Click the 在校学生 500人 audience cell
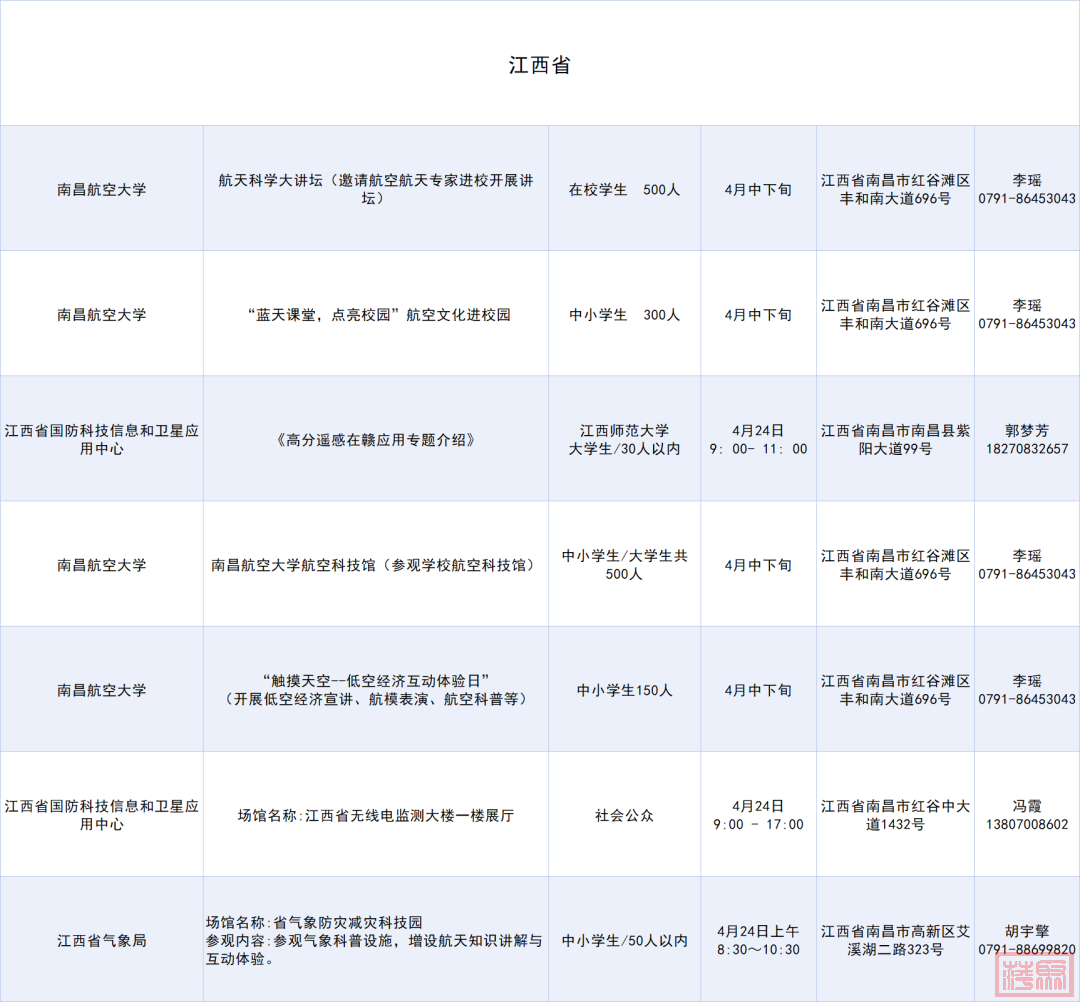This screenshot has width=1080, height=1002. (624, 189)
